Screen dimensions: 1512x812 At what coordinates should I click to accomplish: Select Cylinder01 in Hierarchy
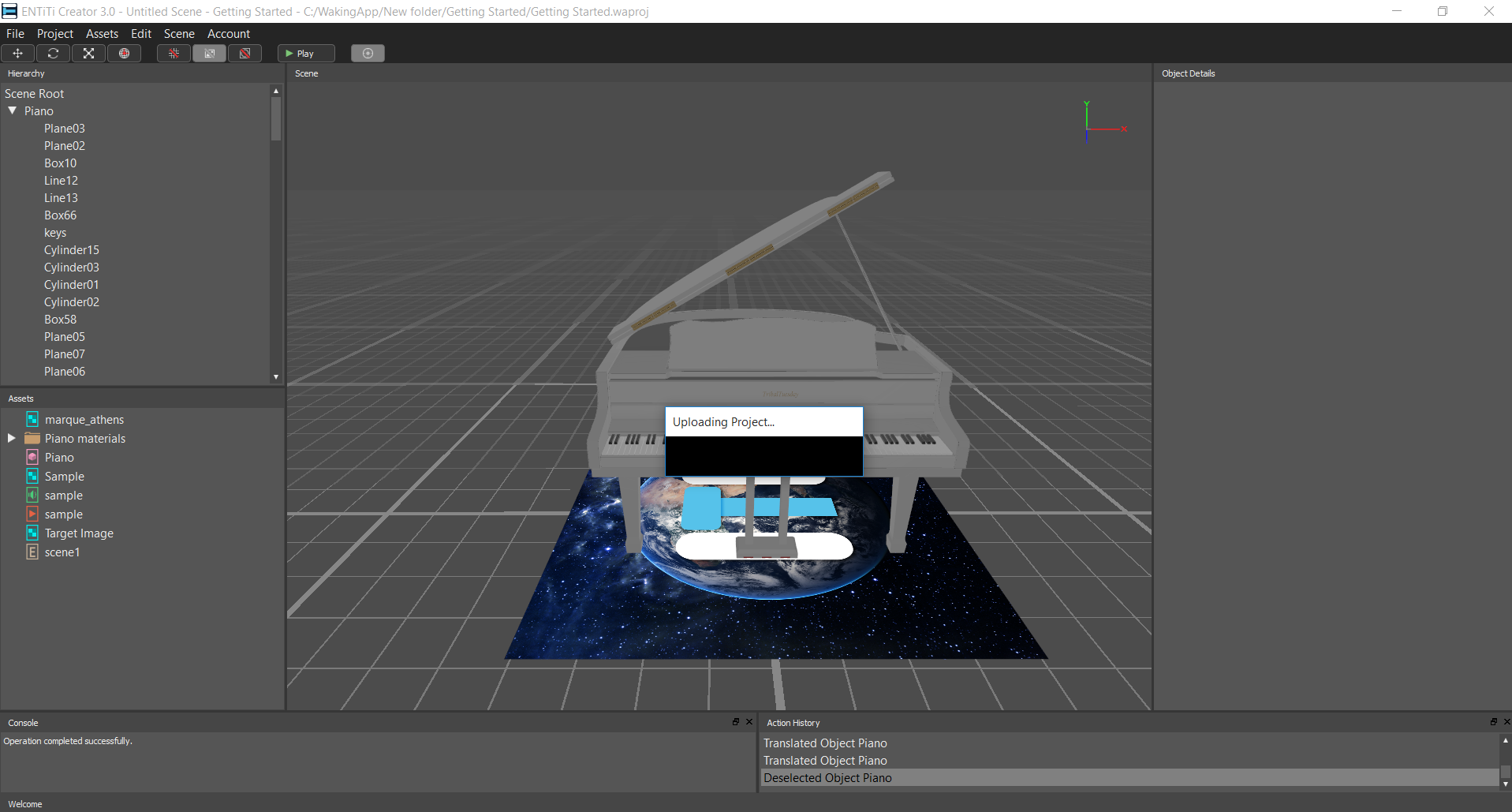click(72, 284)
